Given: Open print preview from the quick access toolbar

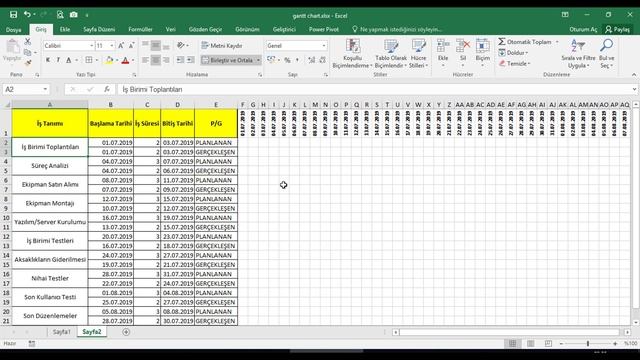Looking at the screenshot, I should click(60, 15).
